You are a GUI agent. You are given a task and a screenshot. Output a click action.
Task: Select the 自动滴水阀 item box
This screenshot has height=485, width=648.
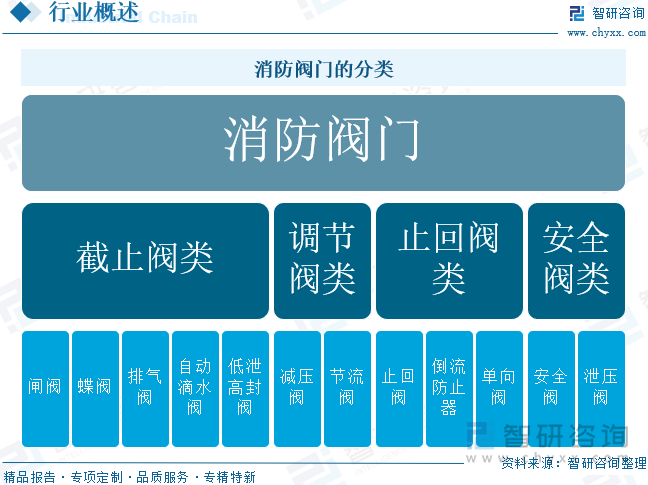[x=195, y=389]
